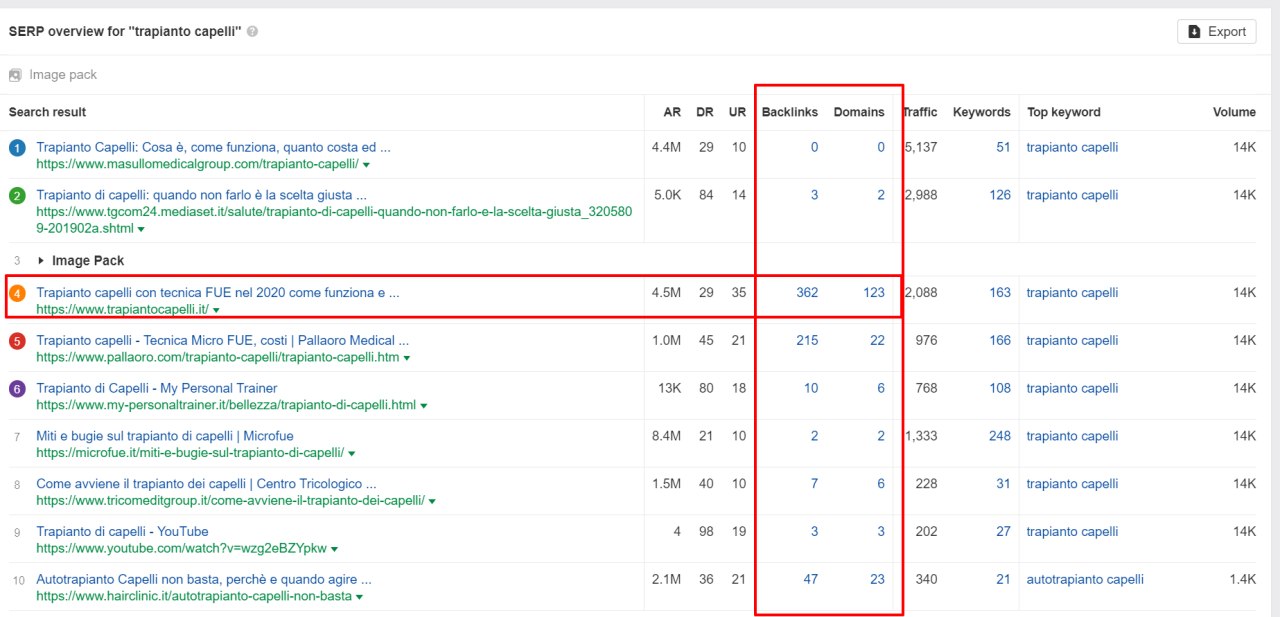Open dropdown arrow next to tgcom24.mediaset.it URL
Image resolution: width=1280 pixels, height=617 pixels.
(x=141, y=229)
